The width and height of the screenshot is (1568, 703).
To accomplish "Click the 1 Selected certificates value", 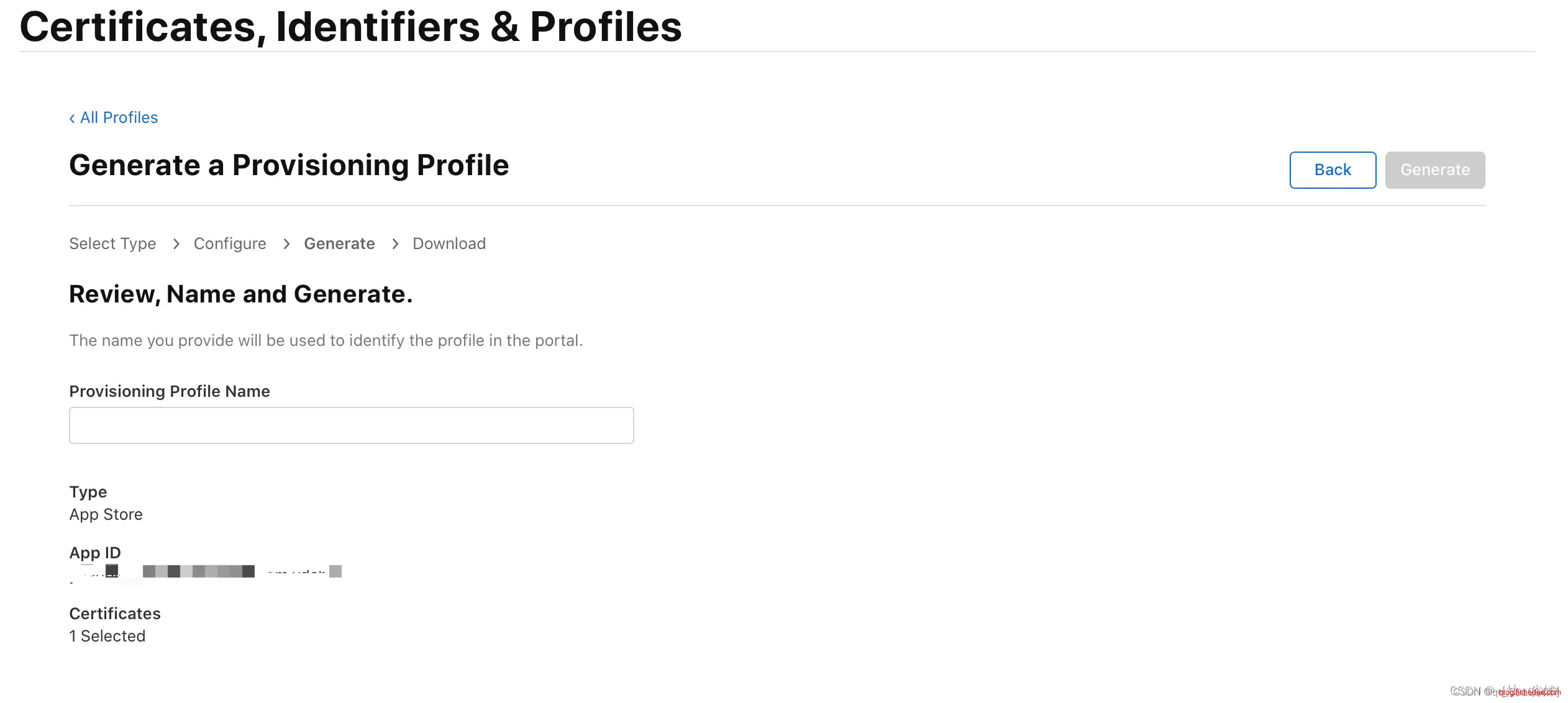I will click(107, 636).
